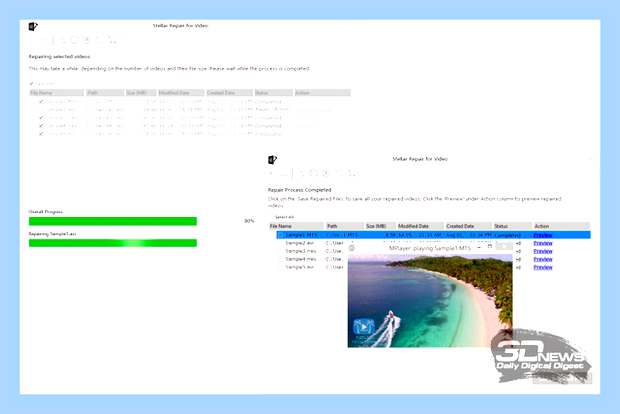The width and height of the screenshot is (620, 414).
Task: Select the Sample3.mkv file name in the completed window
Action: click(x=301, y=251)
